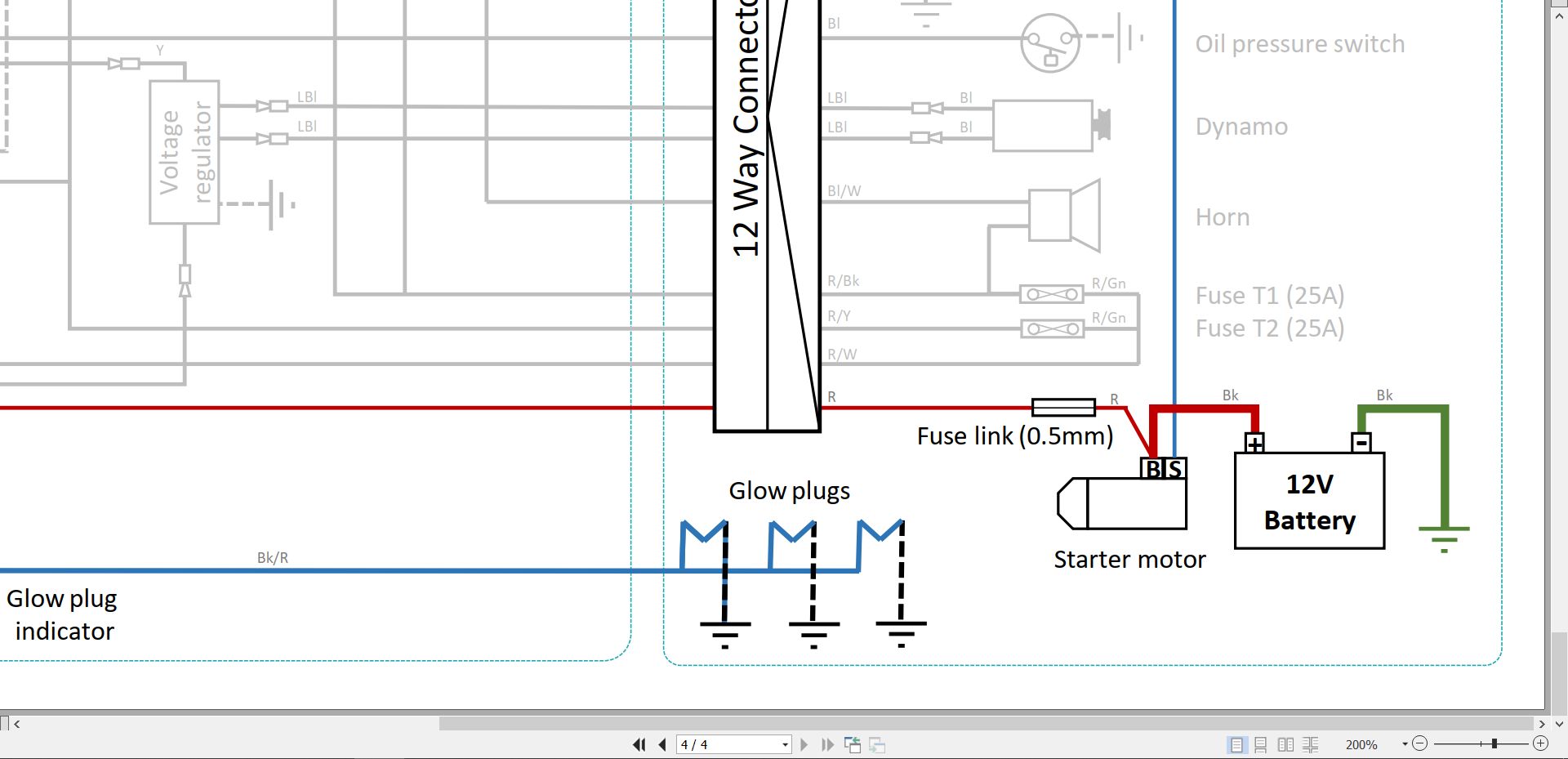The image size is (1568, 759).
Task: Click the 200% zoom value text
Action: 1361,745
